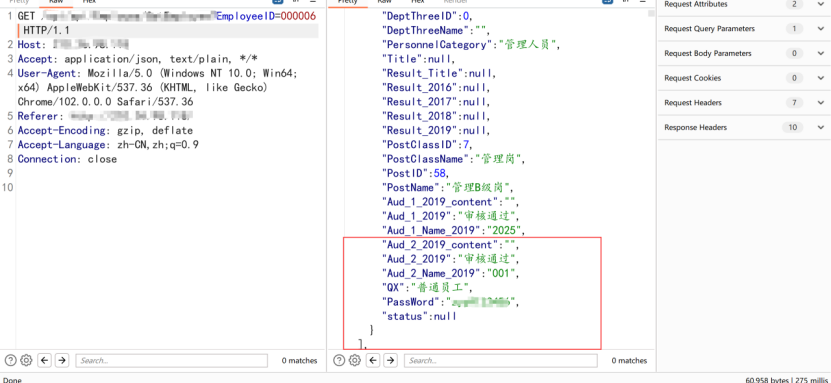Click the "status":null response line
This screenshot has height=383, width=831.
[419, 316]
